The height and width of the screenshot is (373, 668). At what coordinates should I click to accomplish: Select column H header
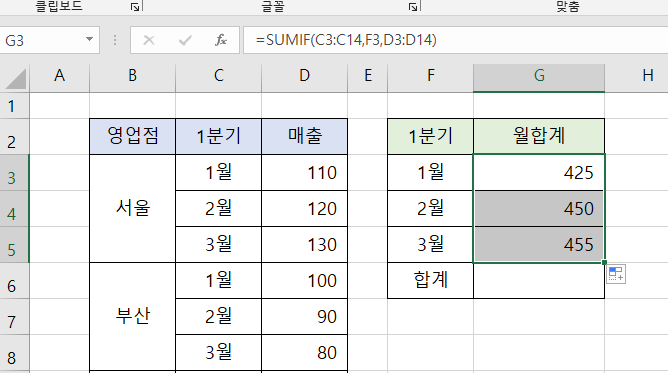point(636,76)
